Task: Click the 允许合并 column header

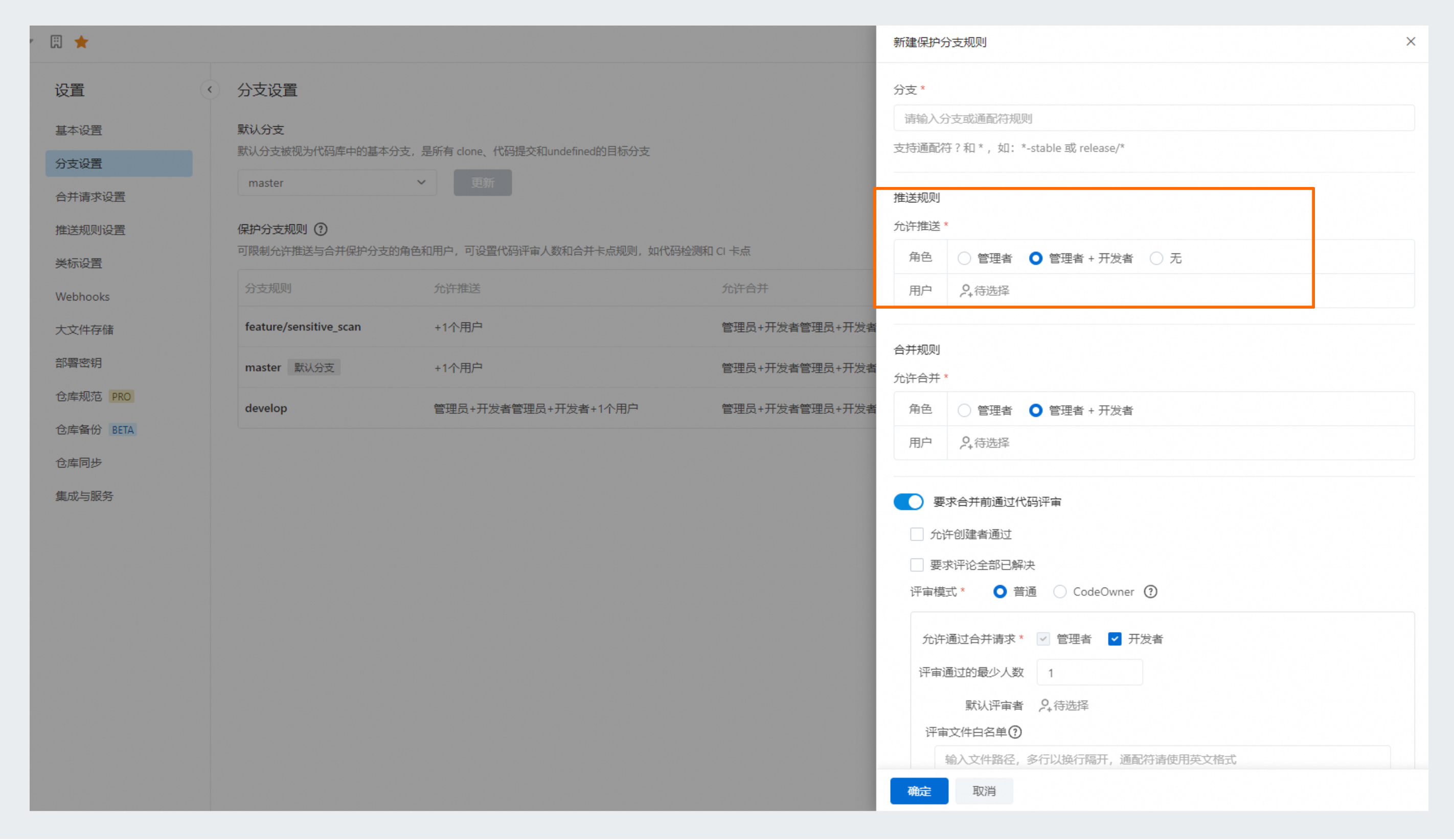Action: point(744,288)
